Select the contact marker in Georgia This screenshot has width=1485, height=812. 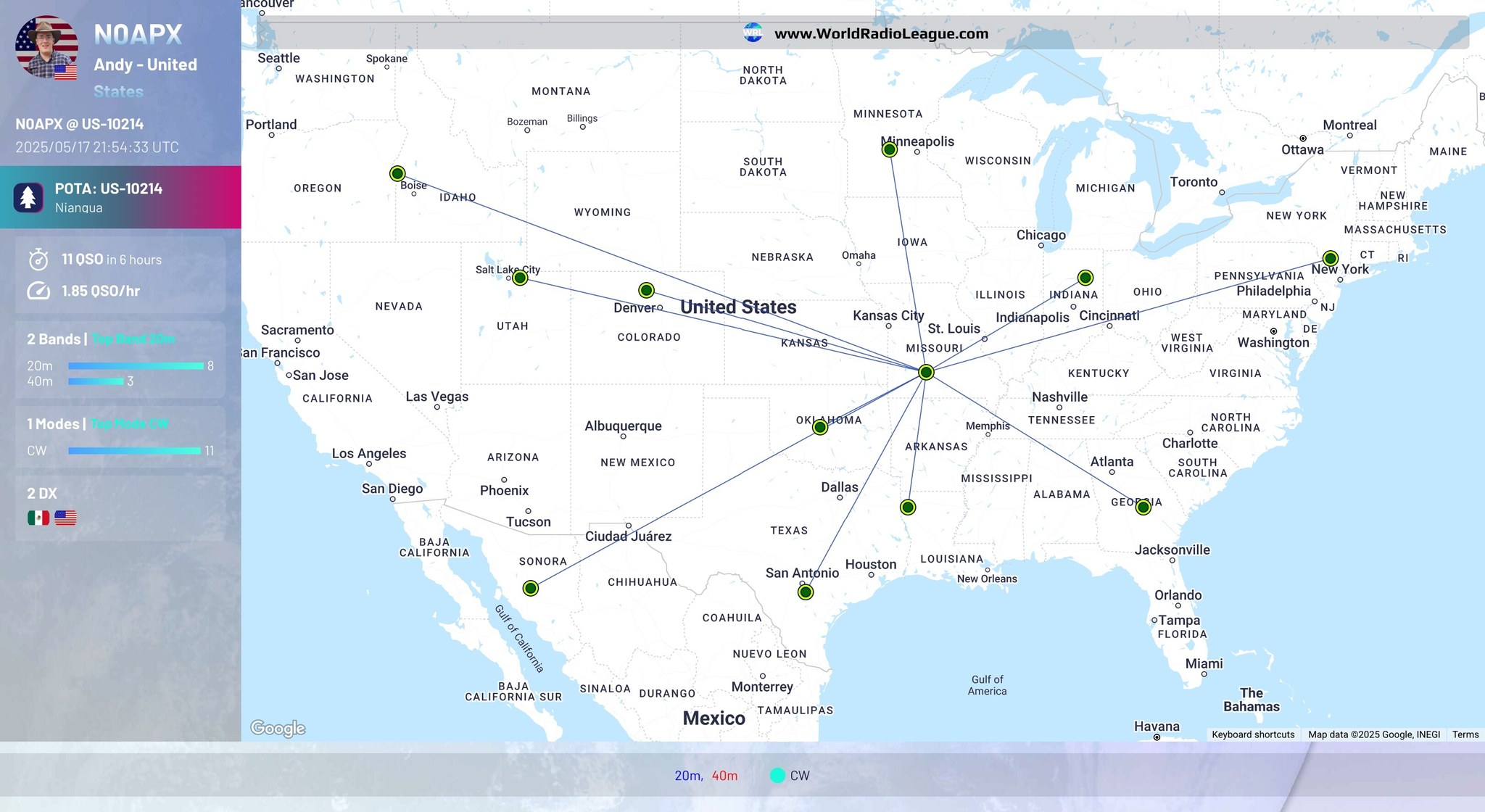click(x=1143, y=507)
